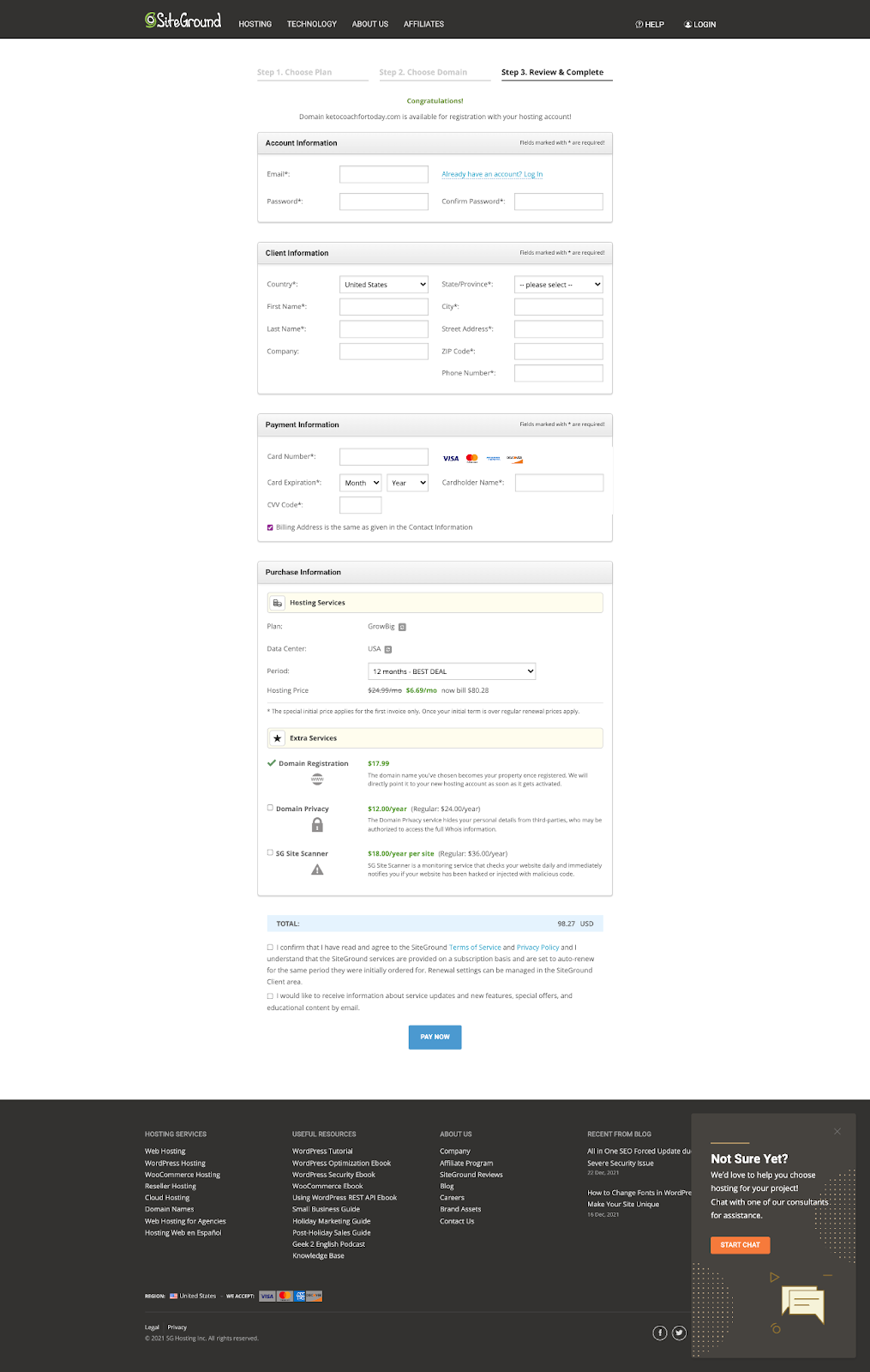Click the Pay Now button
This screenshot has width=870, height=1372.
tap(435, 1037)
